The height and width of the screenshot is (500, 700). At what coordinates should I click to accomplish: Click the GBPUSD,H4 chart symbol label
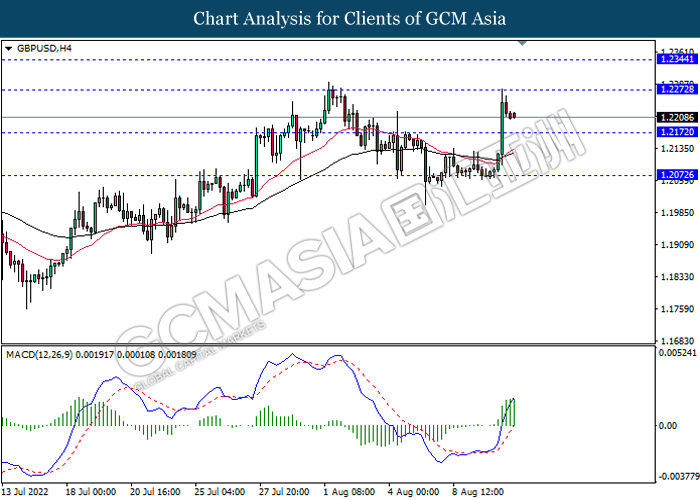(44, 48)
